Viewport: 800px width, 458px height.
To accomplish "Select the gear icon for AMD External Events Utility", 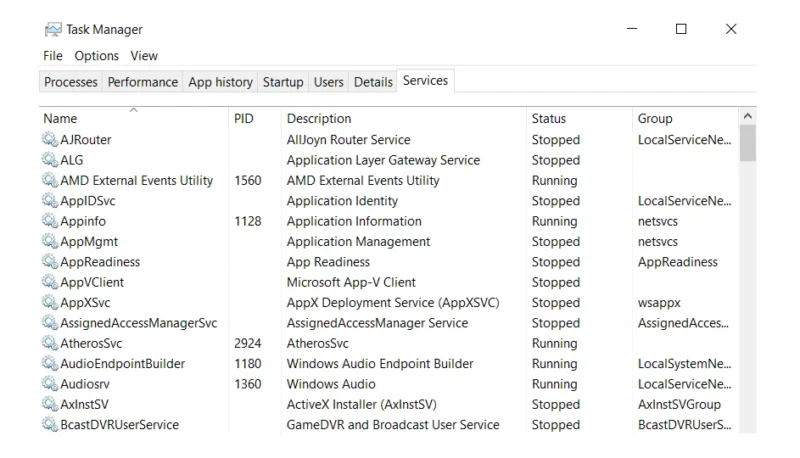I will pos(49,180).
